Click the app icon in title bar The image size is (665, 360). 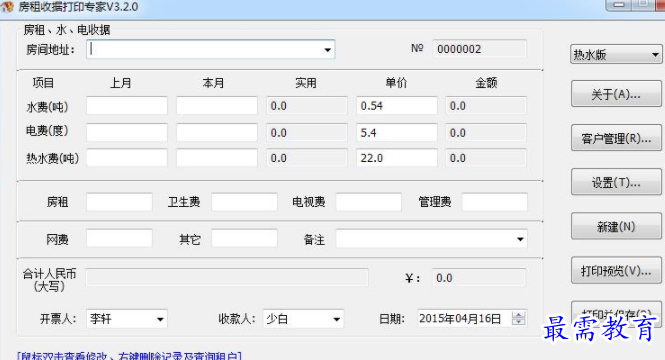click(7, 6)
